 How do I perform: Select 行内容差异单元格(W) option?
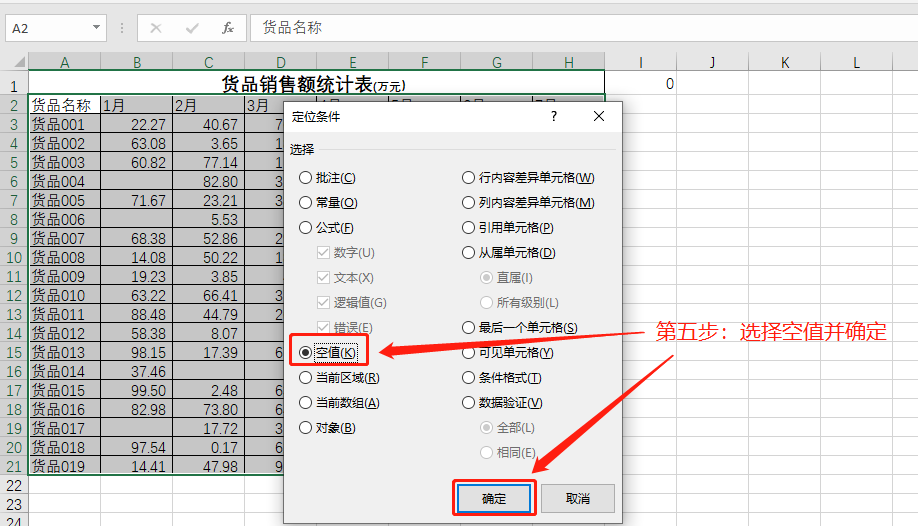click(528, 177)
